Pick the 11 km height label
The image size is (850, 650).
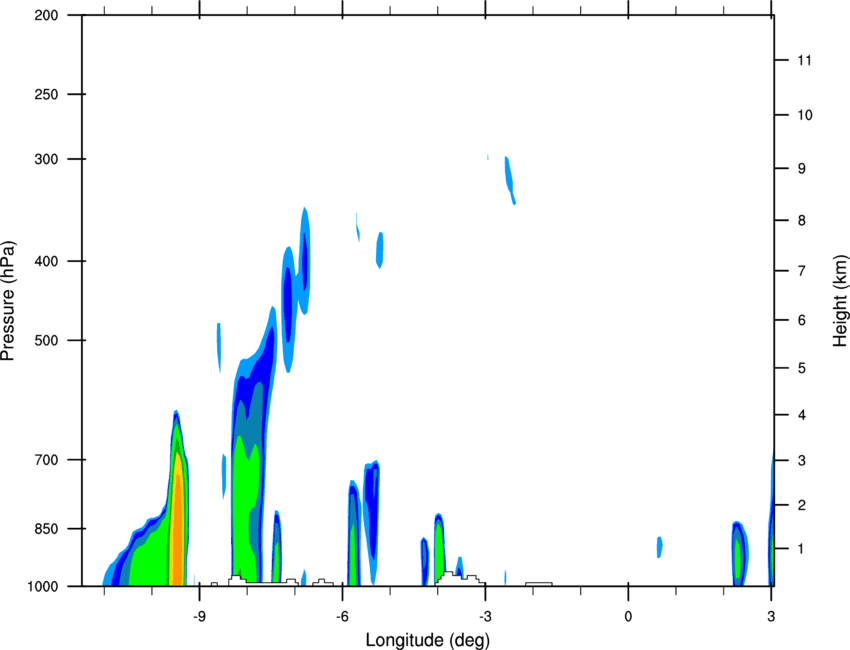click(805, 60)
